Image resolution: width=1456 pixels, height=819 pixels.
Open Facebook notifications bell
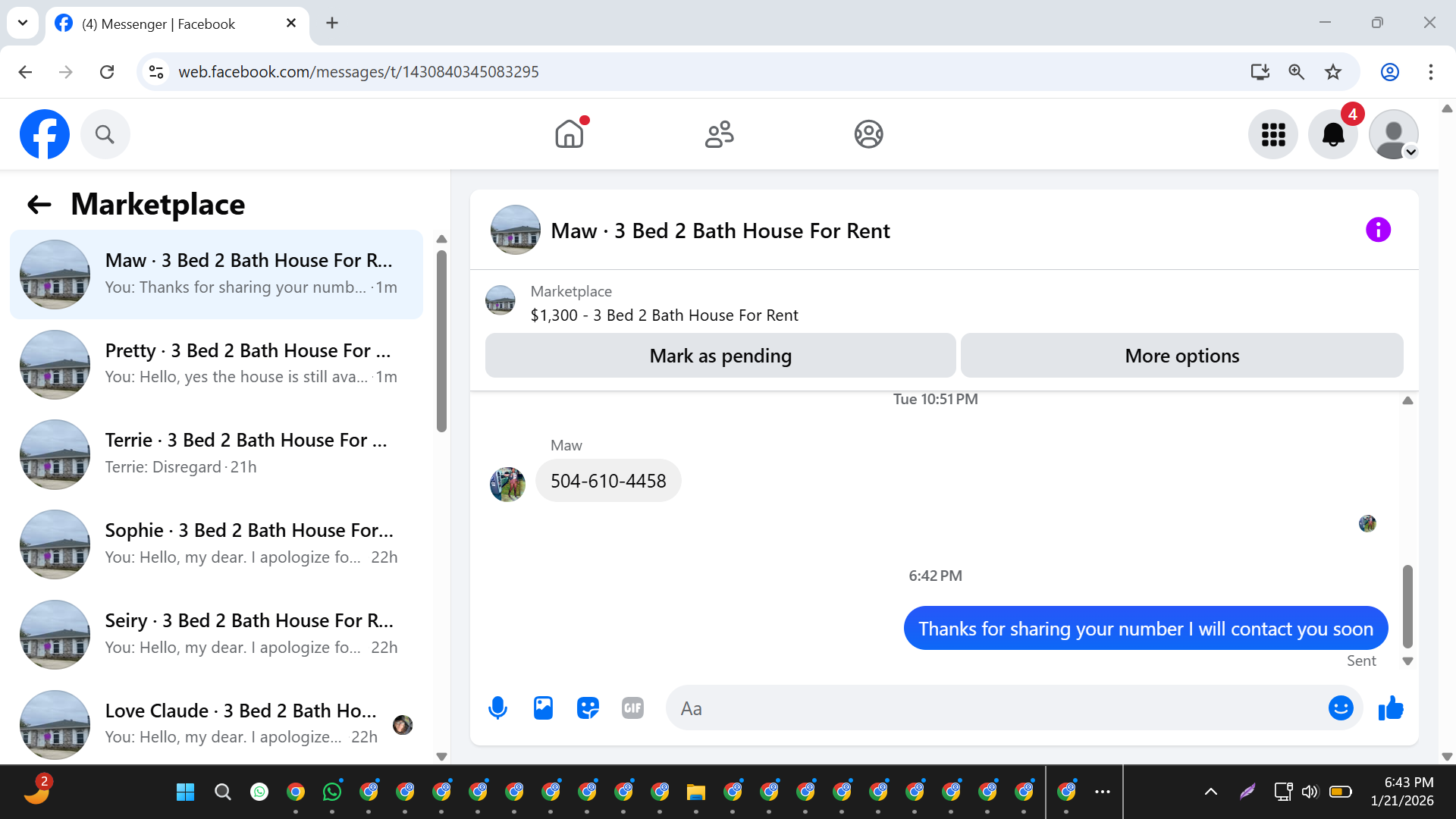coord(1332,135)
